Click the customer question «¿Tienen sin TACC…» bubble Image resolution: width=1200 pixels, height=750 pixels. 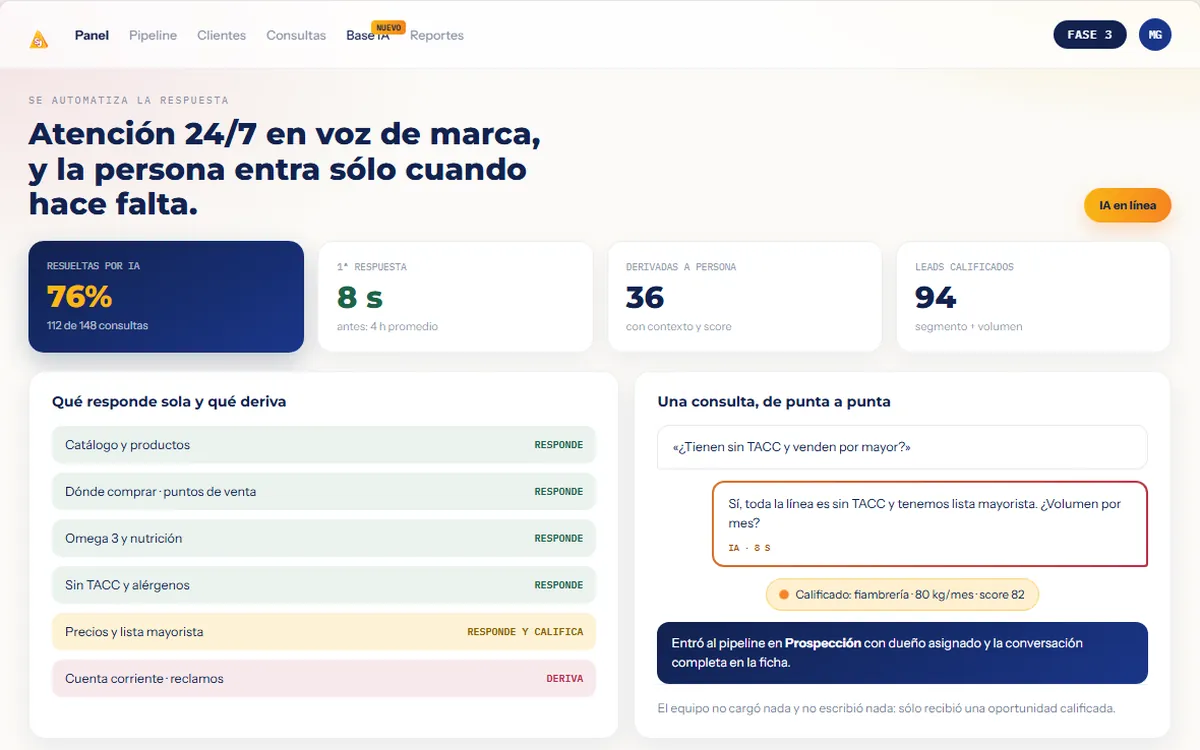[902, 447]
